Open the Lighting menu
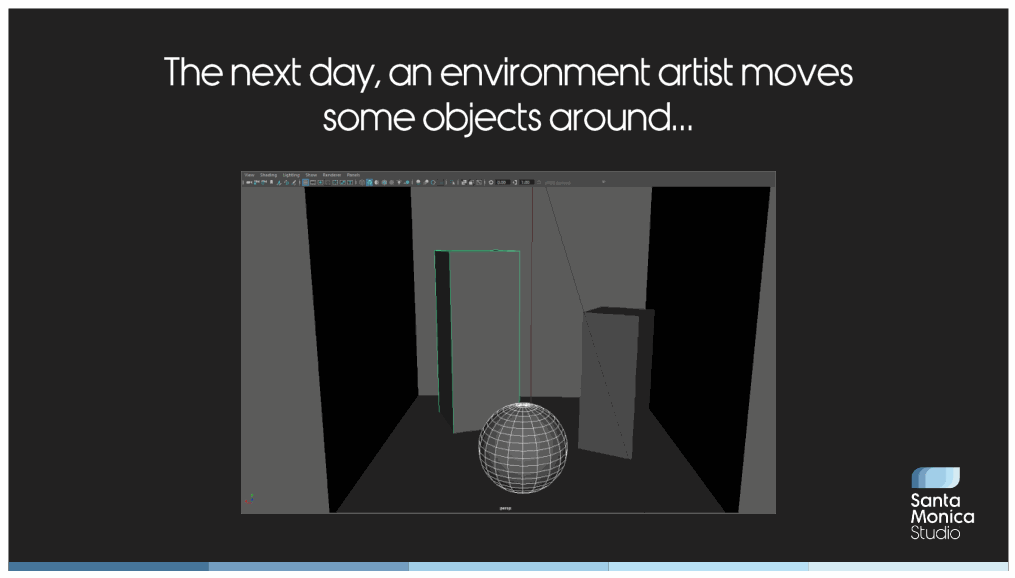1015x578 pixels. pos(291,175)
